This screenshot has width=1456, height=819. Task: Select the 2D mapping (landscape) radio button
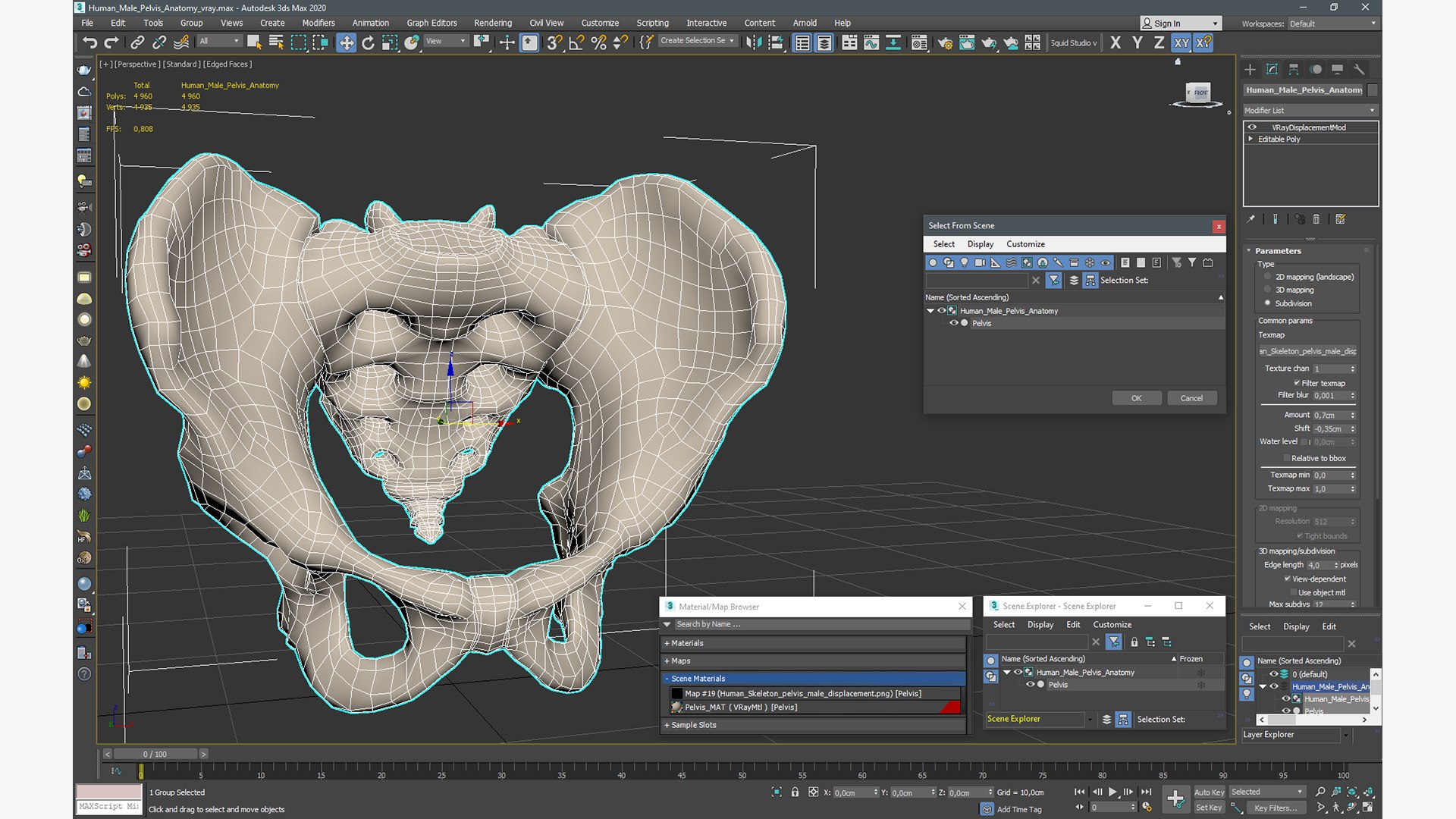point(1267,277)
